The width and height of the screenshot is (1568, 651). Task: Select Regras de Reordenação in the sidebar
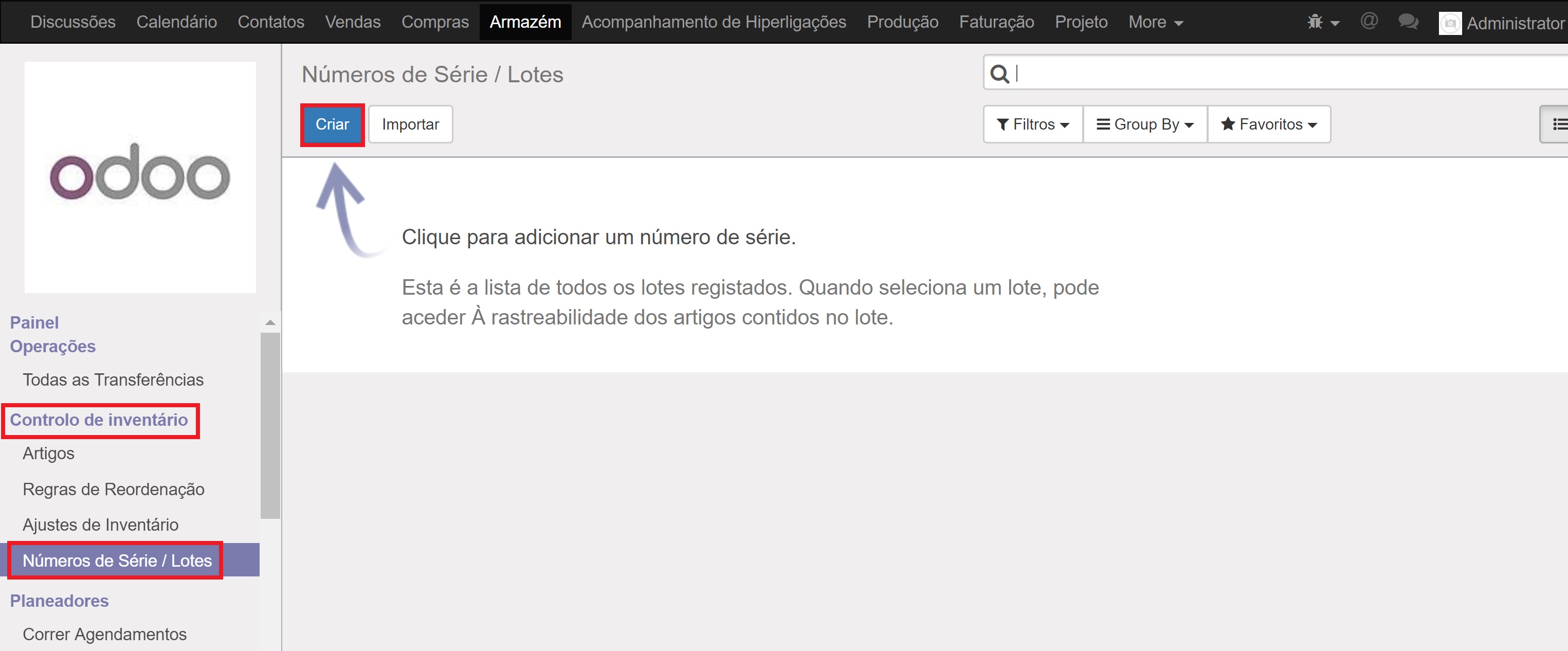click(x=113, y=489)
